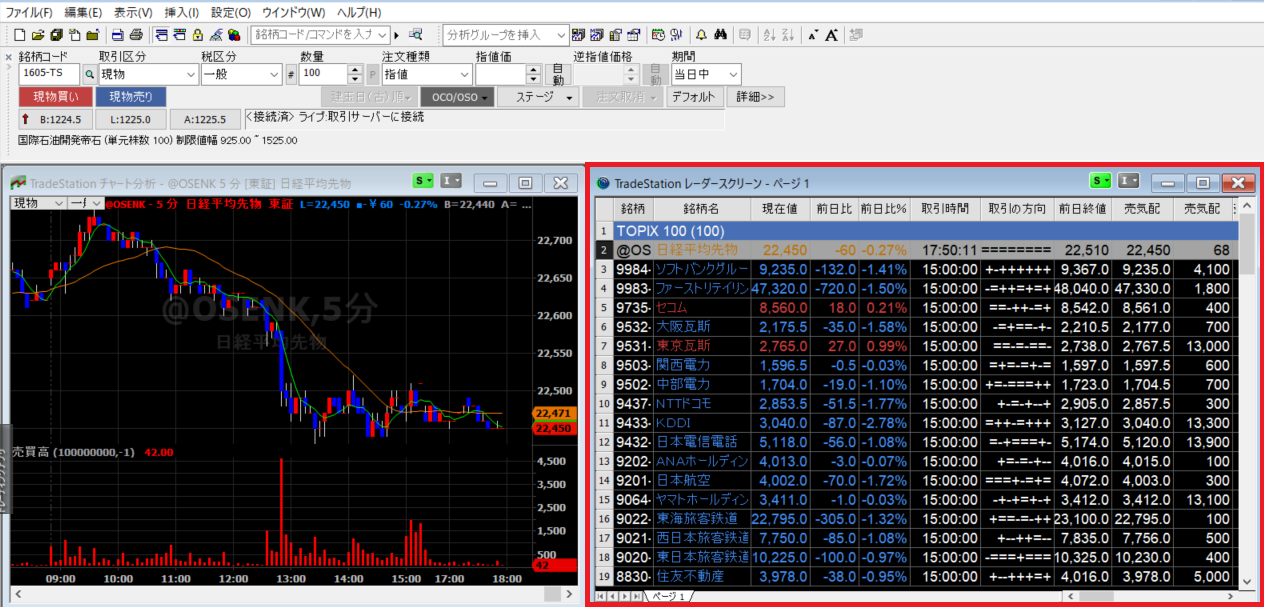Screen dimensions: 1264x607
Task: Decrease font size with small A icon
Action: click(813, 35)
